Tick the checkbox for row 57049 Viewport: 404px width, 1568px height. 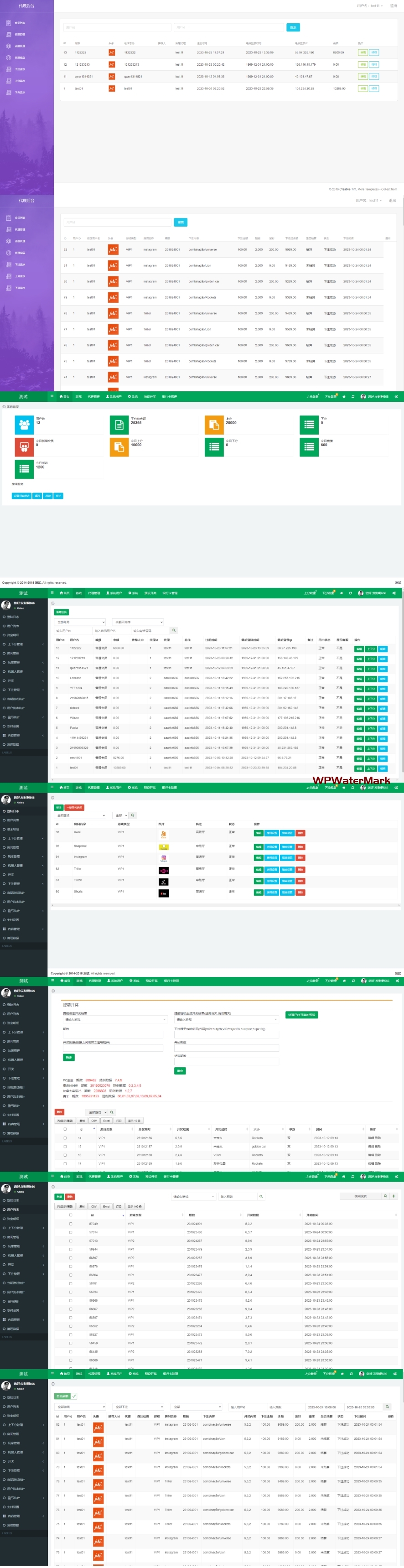tap(71, 1223)
